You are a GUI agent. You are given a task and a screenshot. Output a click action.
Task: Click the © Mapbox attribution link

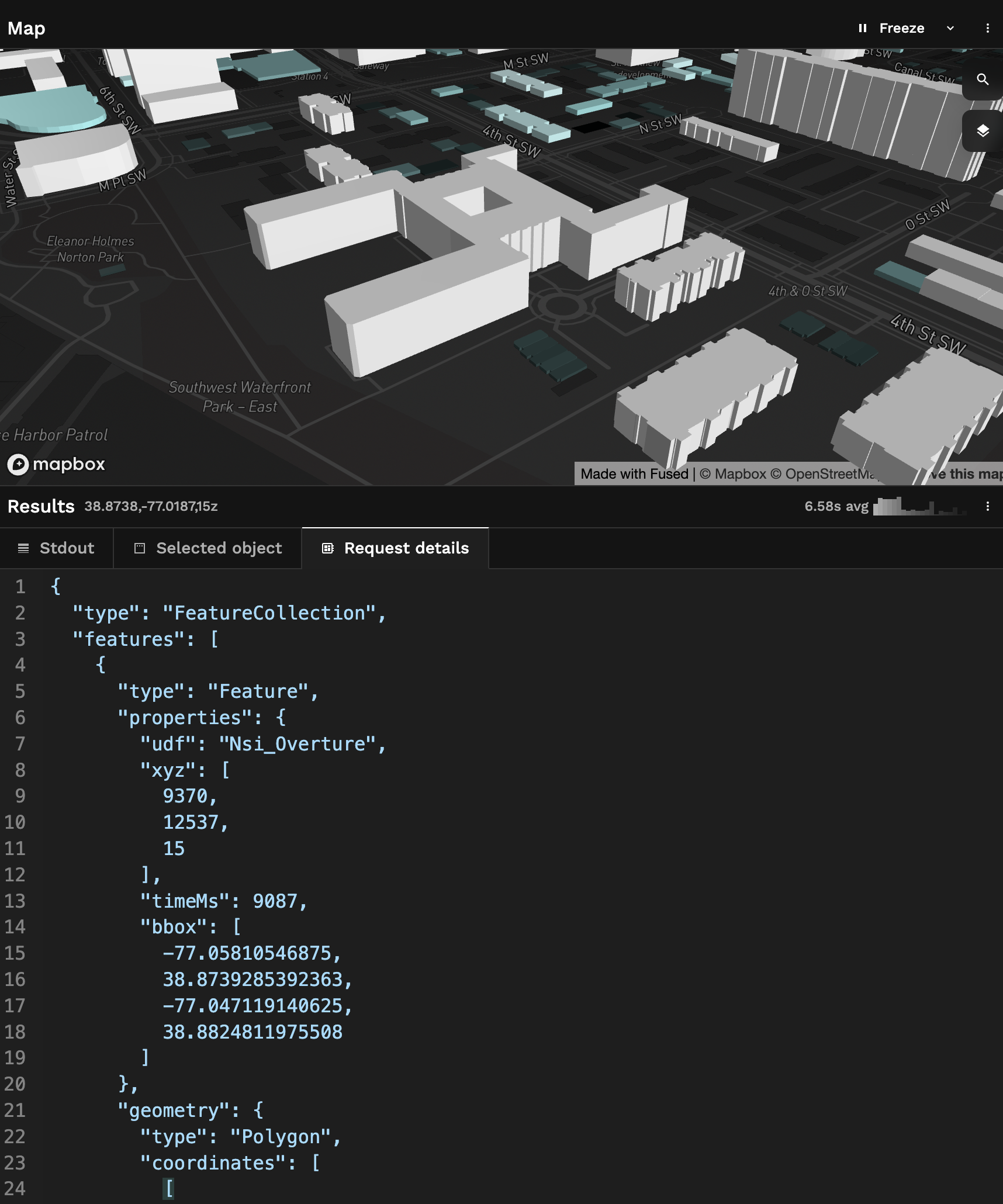click(x=732, y=474)
